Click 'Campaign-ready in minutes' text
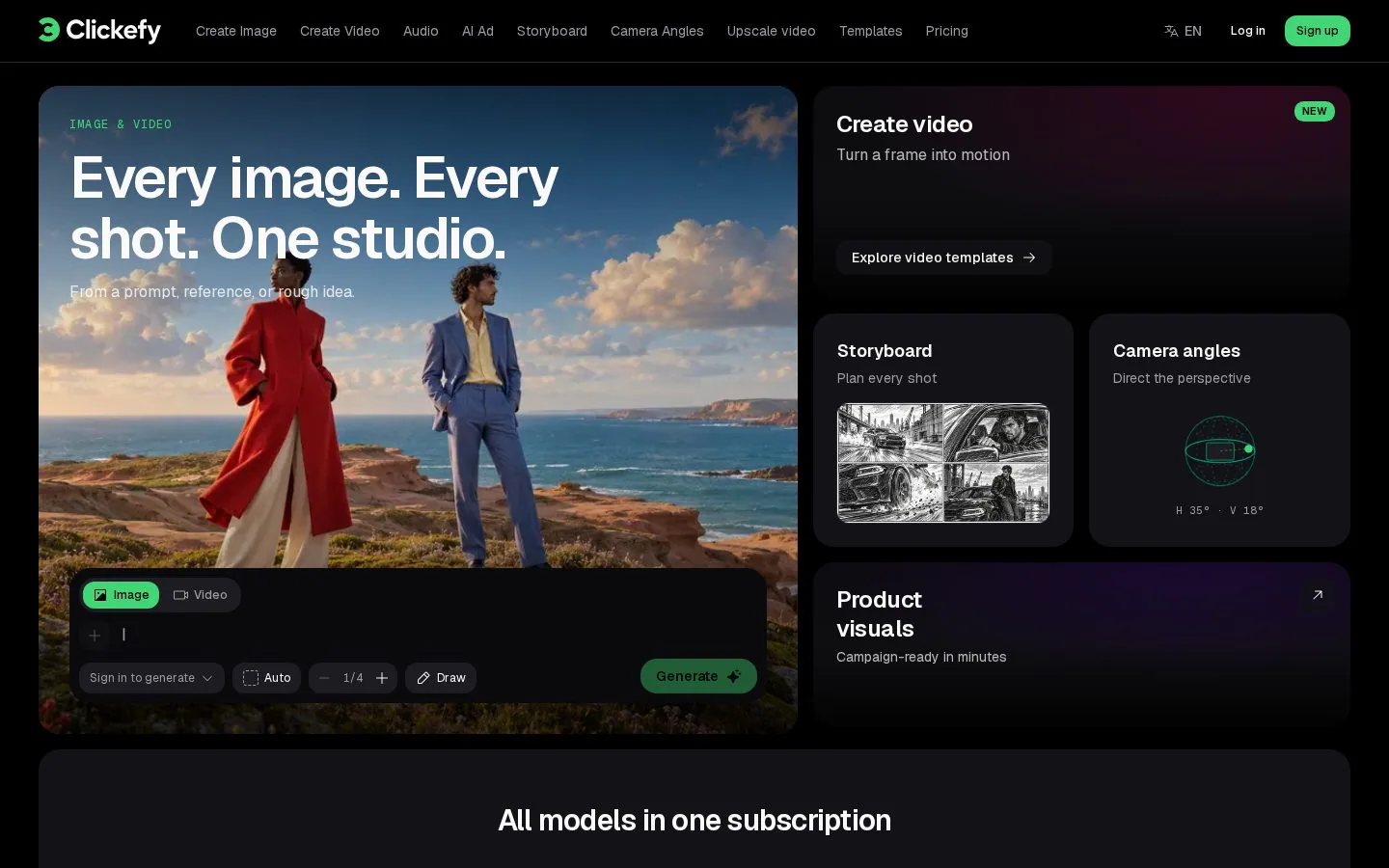 921,657
